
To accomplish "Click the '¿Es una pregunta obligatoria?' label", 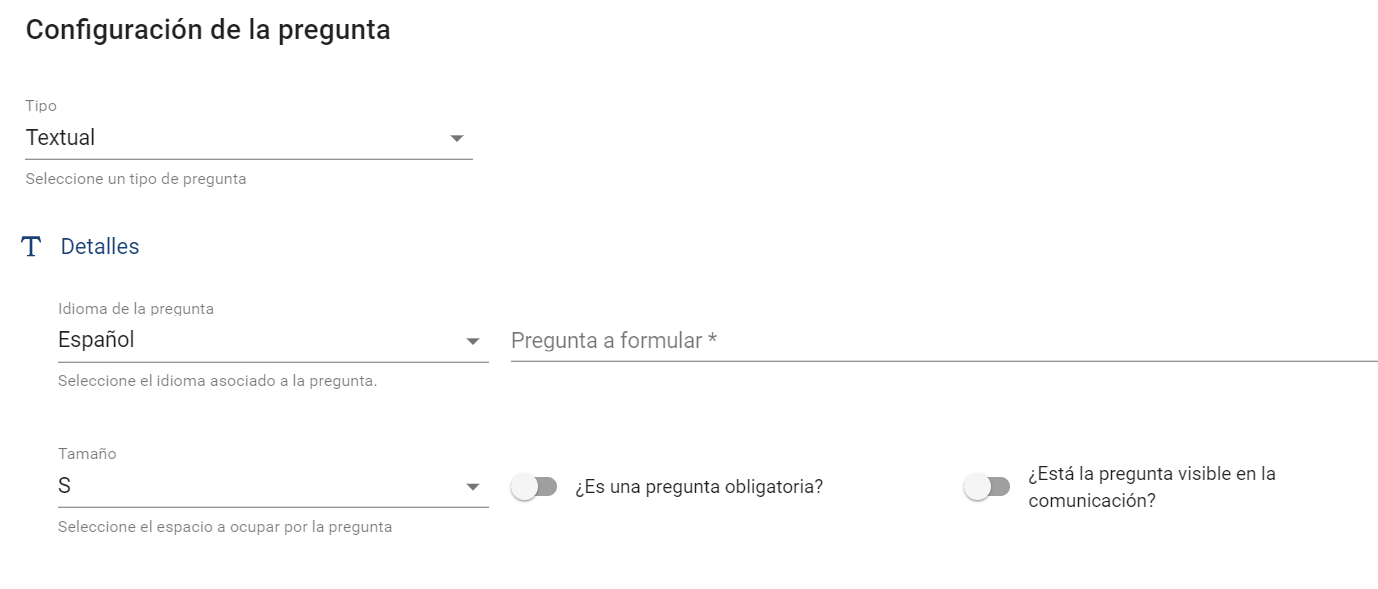I will [x=698, y=487].
